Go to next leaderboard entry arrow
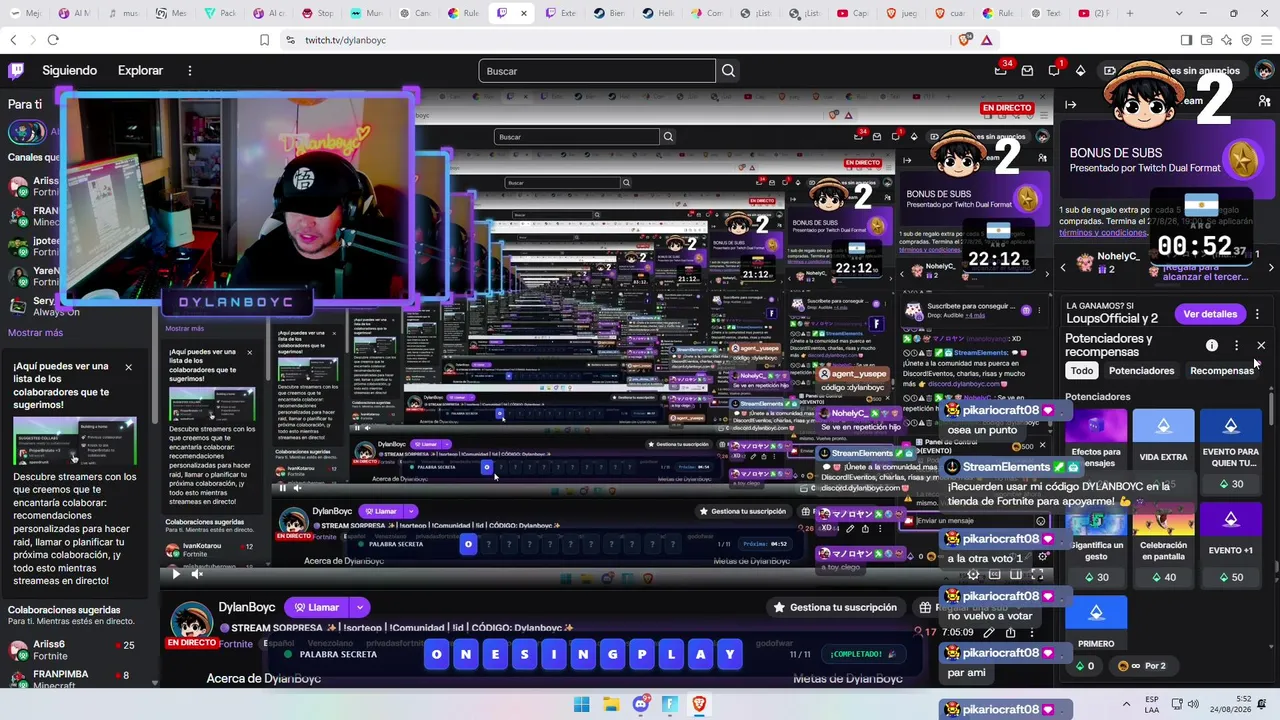Image resolution: width=1280 pixels, height=720 pixels. click(x=1271, y=268)
